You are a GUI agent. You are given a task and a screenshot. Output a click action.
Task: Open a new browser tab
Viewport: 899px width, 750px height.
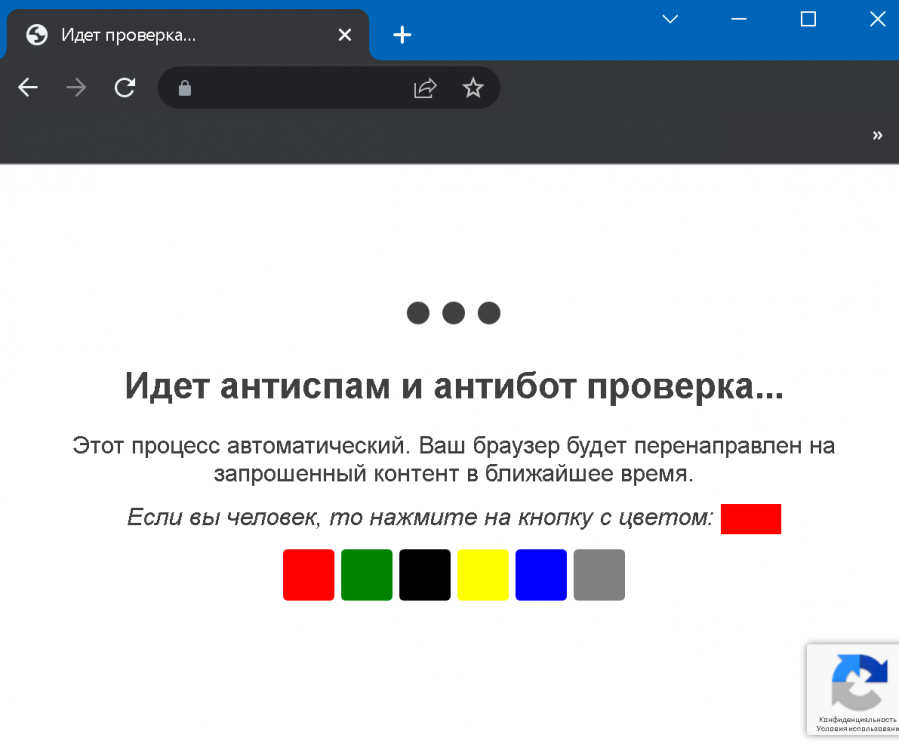tap(402, 35)
